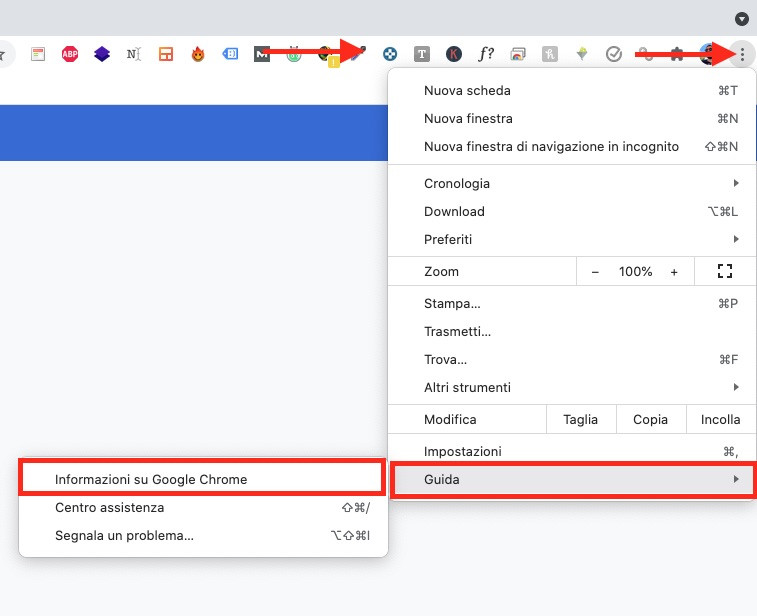
Task: Click the bookmark star in address bar
Action: click(x=2, y=54)
